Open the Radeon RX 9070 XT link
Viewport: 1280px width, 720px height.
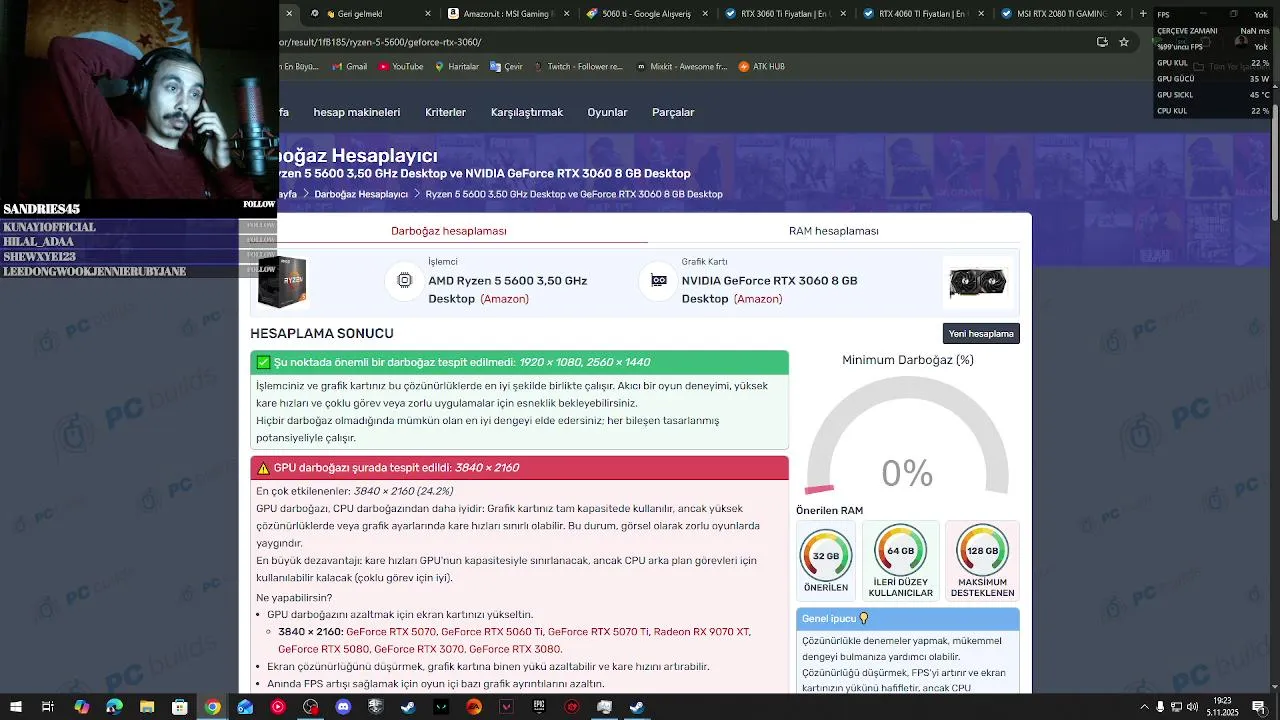point(701,632)
